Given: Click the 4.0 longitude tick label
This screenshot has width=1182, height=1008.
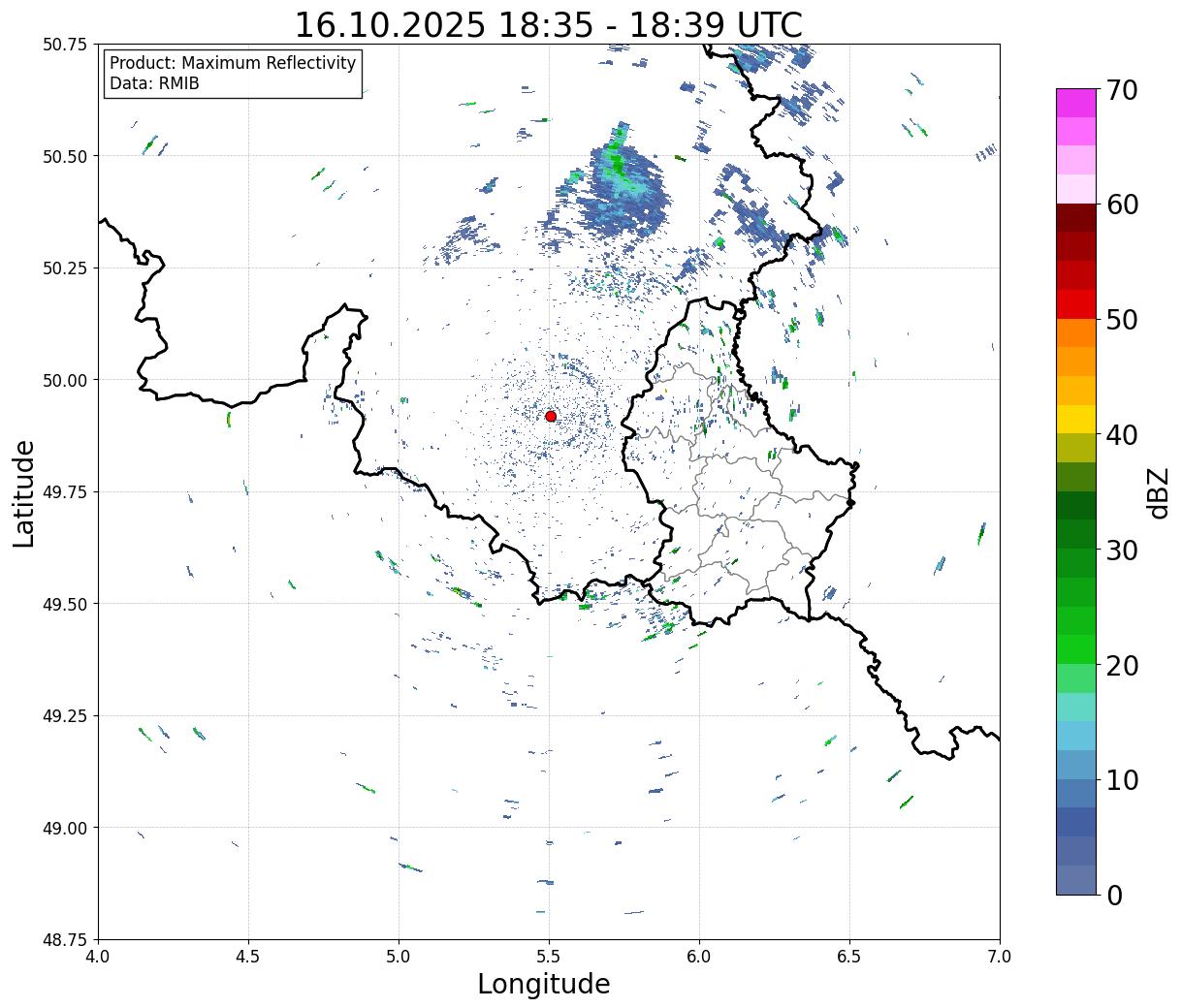Looking at the screenshot, I should coord(98,957).
